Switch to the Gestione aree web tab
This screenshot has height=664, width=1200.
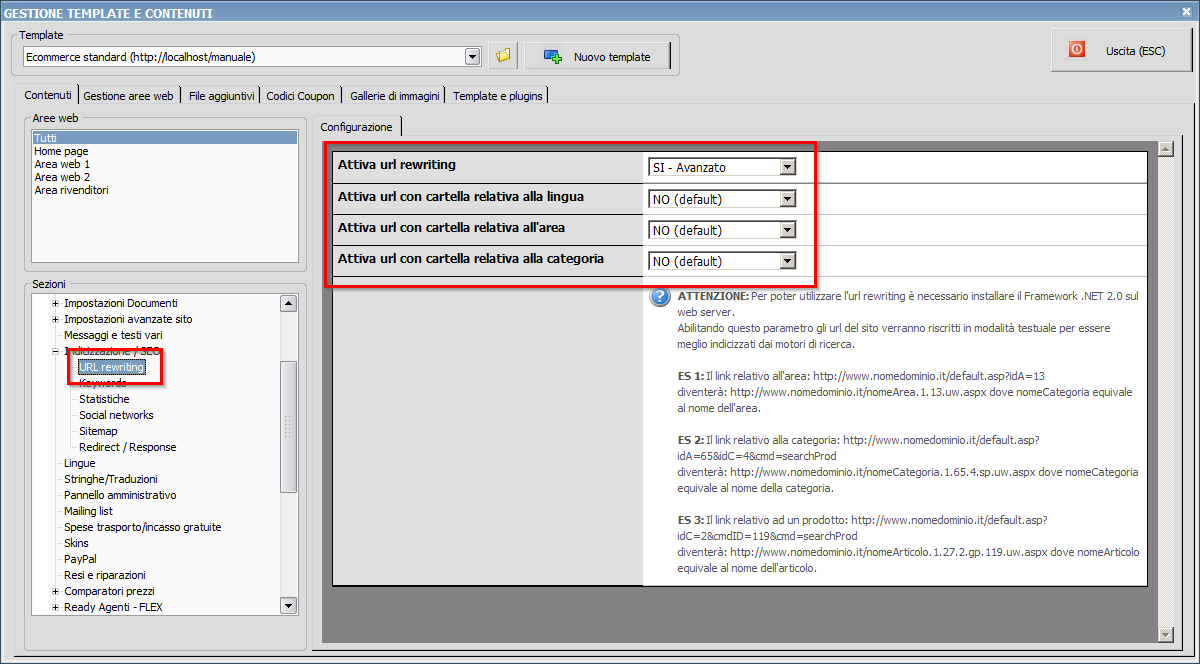[128, 96]
